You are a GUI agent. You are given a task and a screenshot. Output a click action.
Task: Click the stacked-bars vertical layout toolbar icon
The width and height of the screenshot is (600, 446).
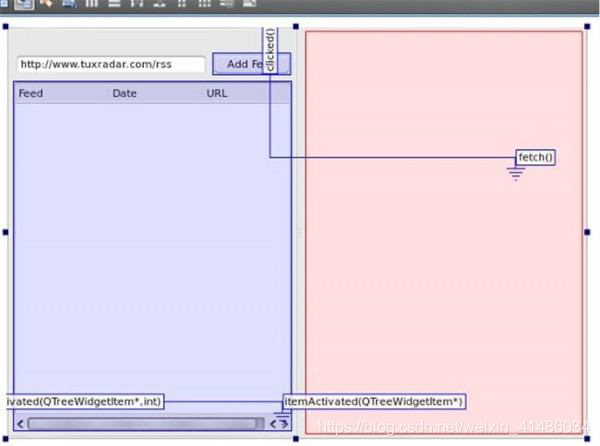pyautogui.click(x=114, y=3)
